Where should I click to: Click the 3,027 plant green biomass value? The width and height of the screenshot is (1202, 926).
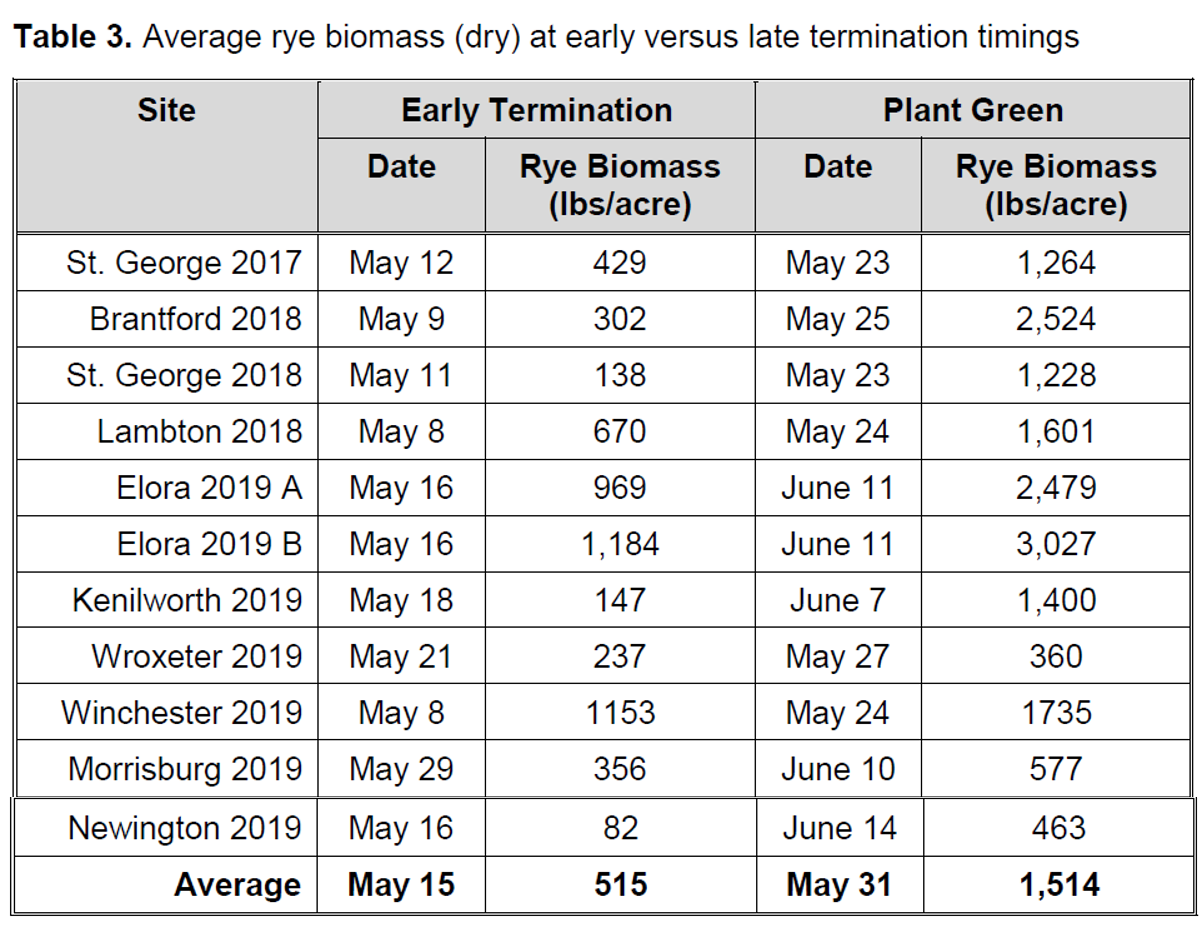pyautogui.click(x=1056, y=544)
